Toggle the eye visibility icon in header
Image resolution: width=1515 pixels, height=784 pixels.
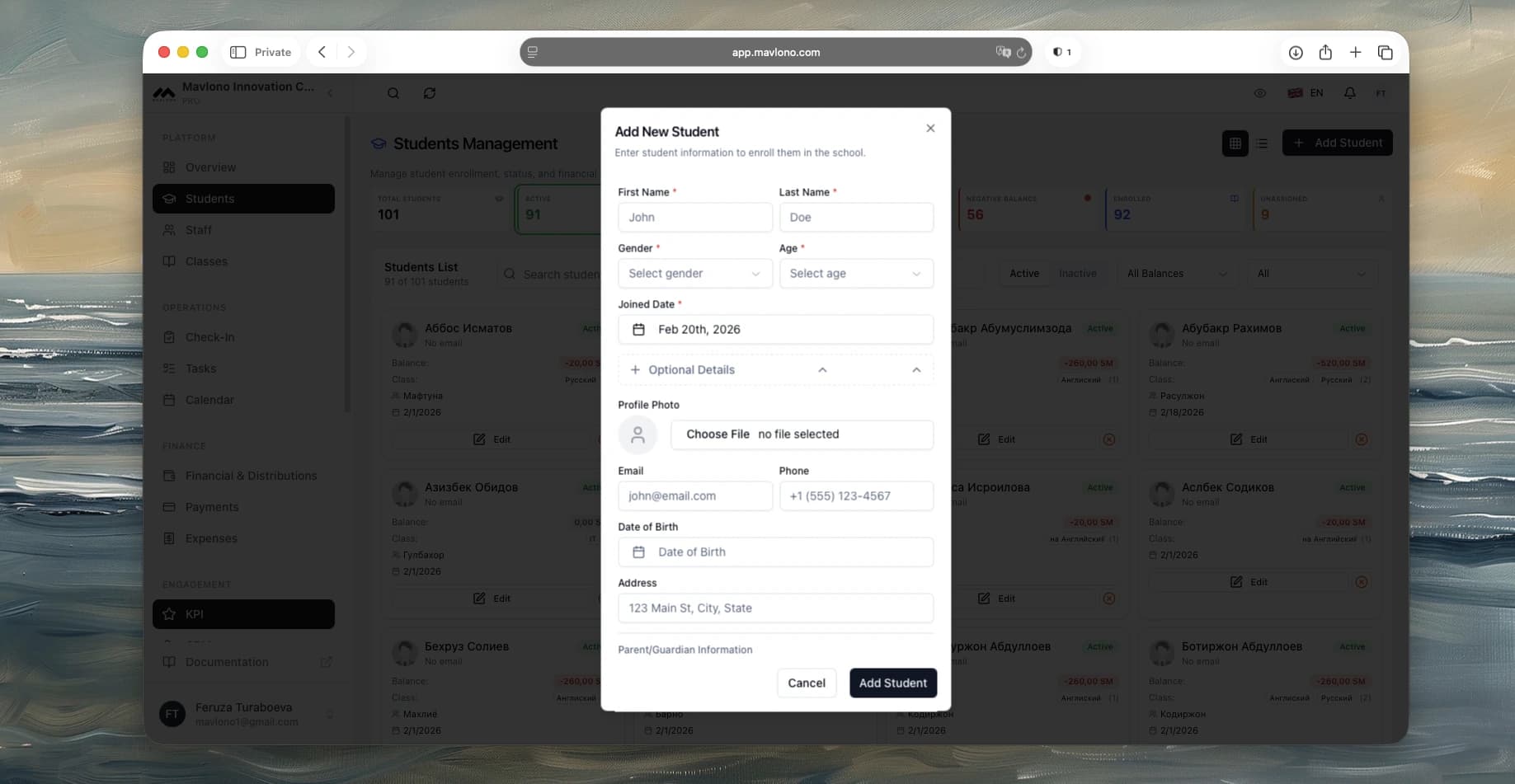click(1259, 93)
